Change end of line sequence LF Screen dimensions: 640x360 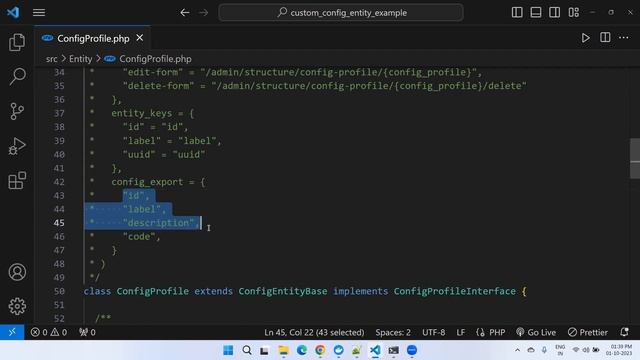click(x=460, y=332)
